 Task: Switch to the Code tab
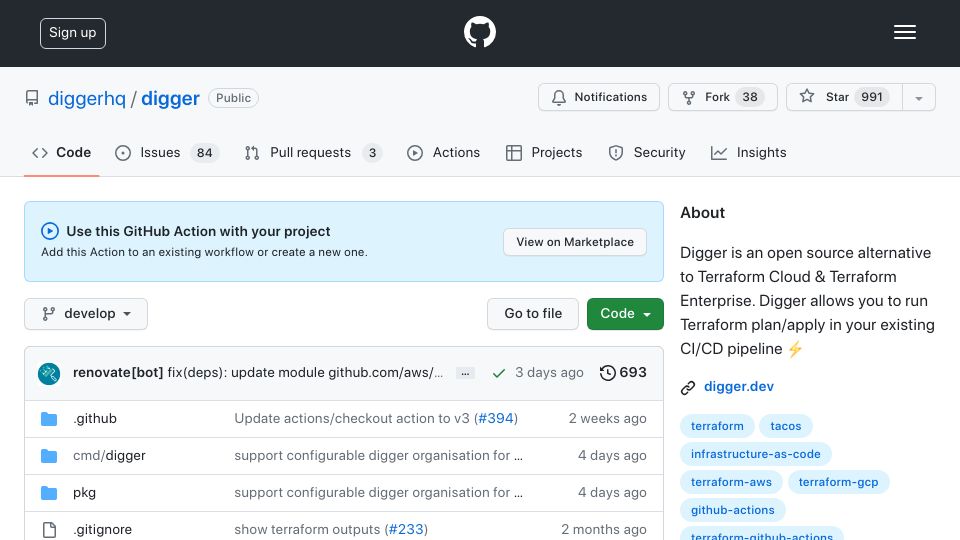coord(62,152)
